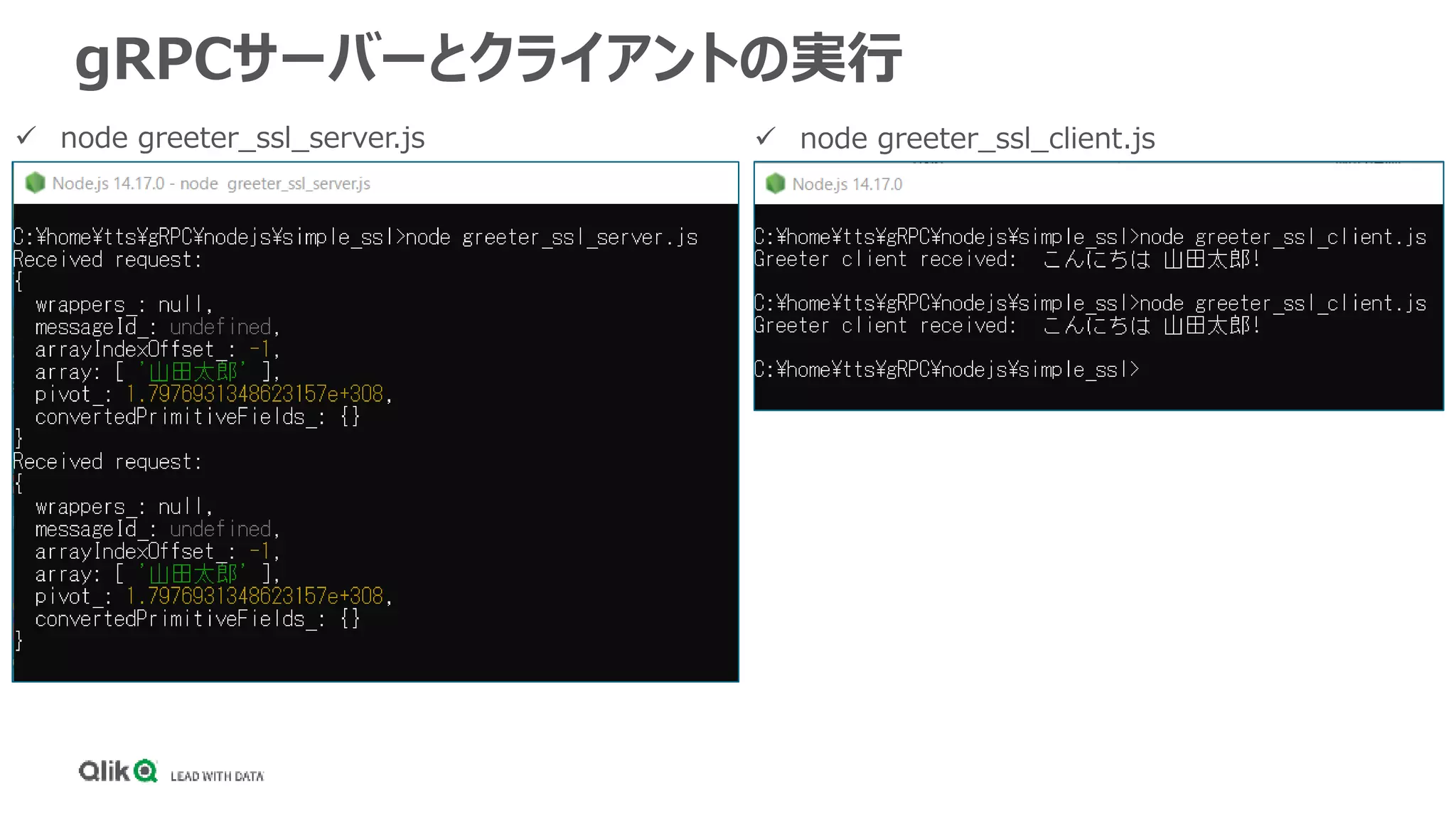Click the 'LEAD WITH DATA' tagline
Viewport: 1456px width, 819px height.
(x=217, y=776)
